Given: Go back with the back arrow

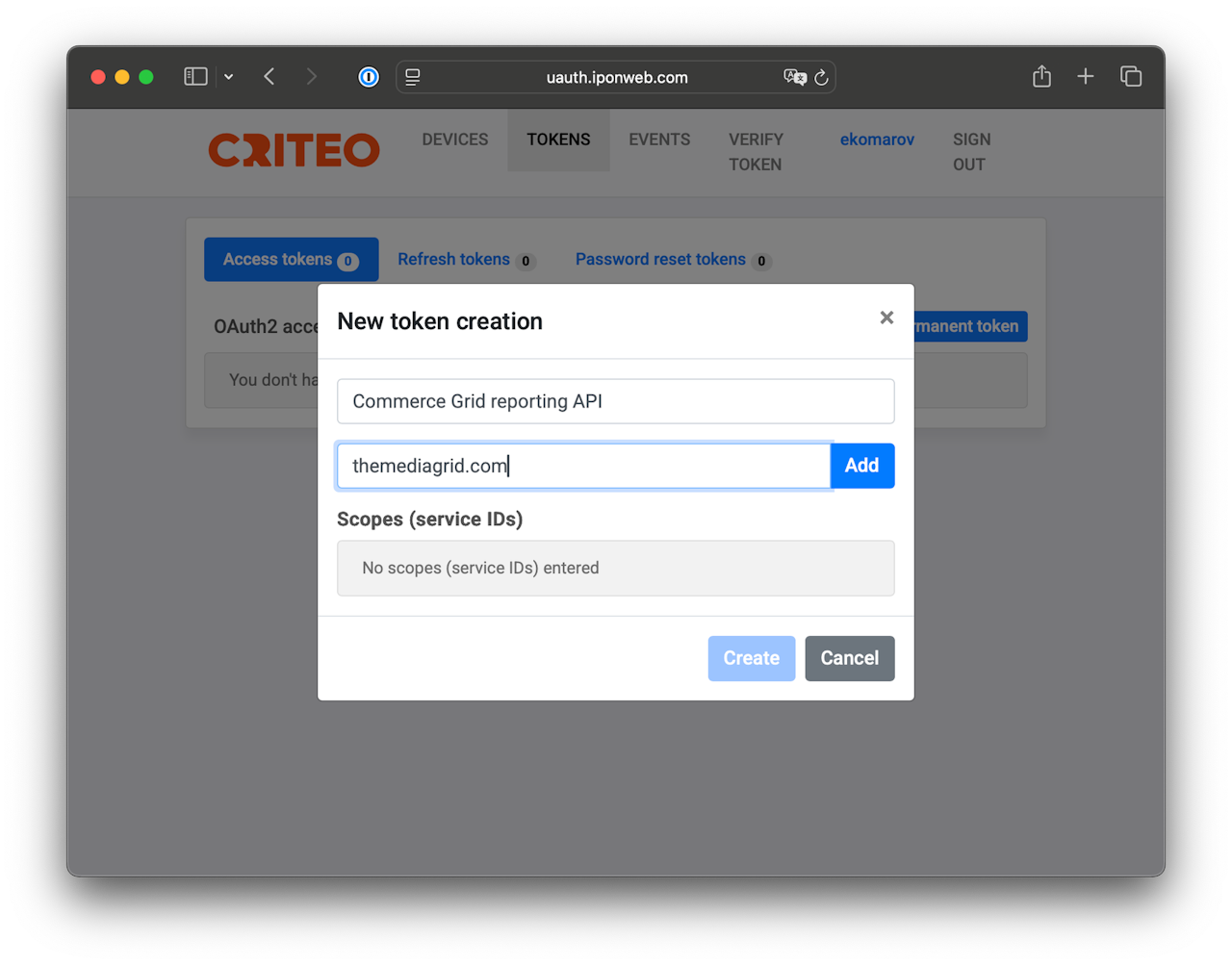Looking at the screenshot, I should point(269,76).
